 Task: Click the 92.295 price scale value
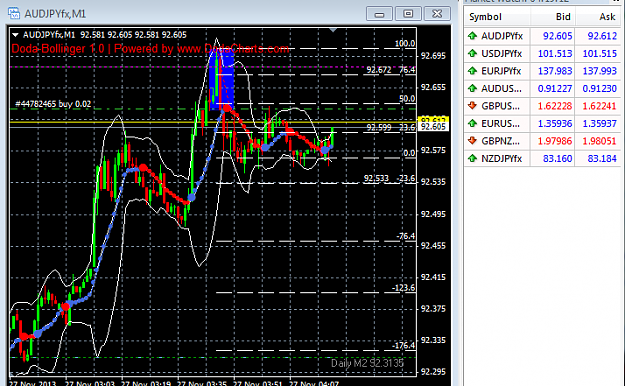[x=433, y=372]
